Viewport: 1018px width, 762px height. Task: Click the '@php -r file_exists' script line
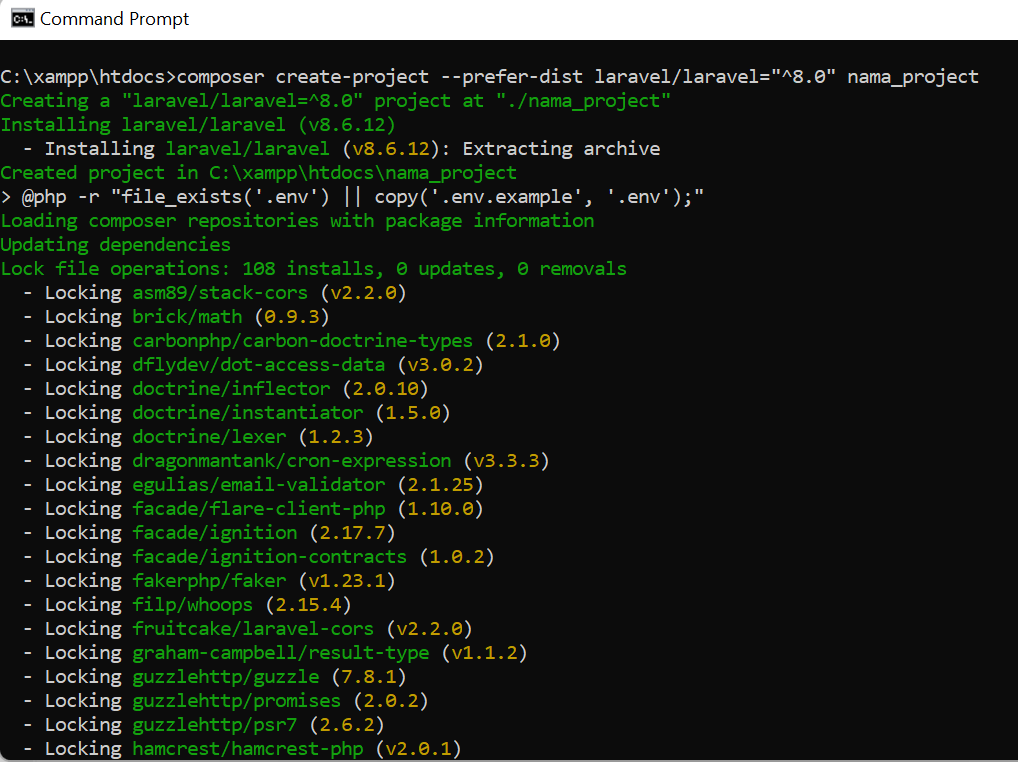352,197
